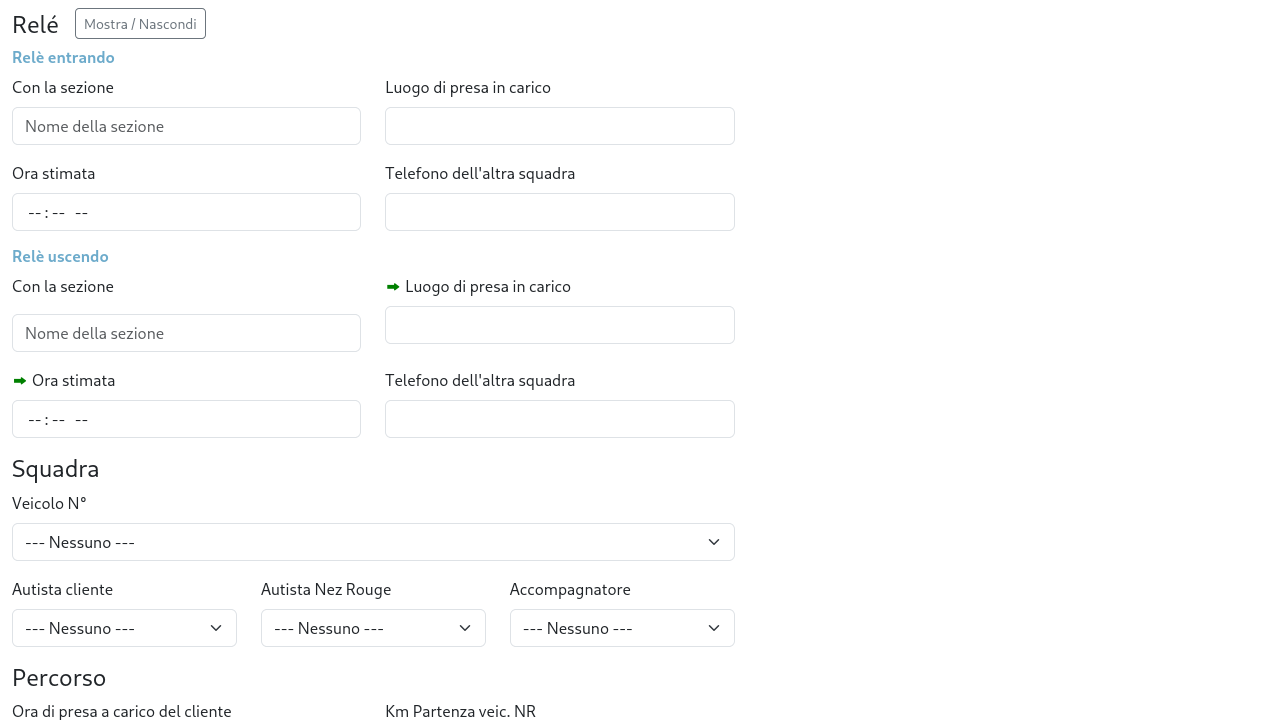Click the chevron arrow in Accompagnatore select
The height and width of the screenshot is (720, 1280).
point(714,628)
